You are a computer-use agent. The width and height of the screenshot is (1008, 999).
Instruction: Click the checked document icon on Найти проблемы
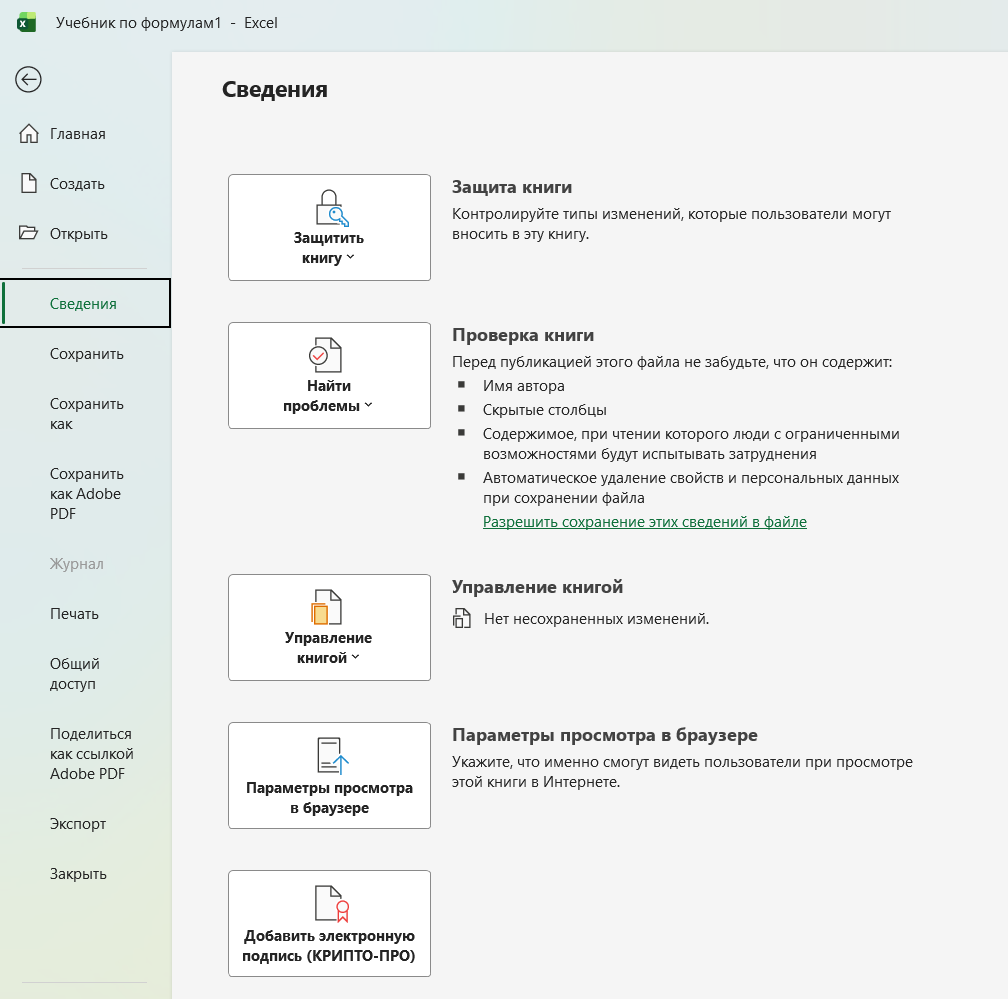click(x=325, y=355)
